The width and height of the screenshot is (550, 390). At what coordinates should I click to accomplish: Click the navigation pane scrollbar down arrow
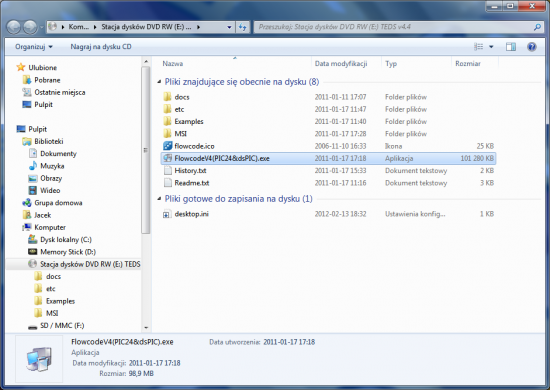(146, 328)
